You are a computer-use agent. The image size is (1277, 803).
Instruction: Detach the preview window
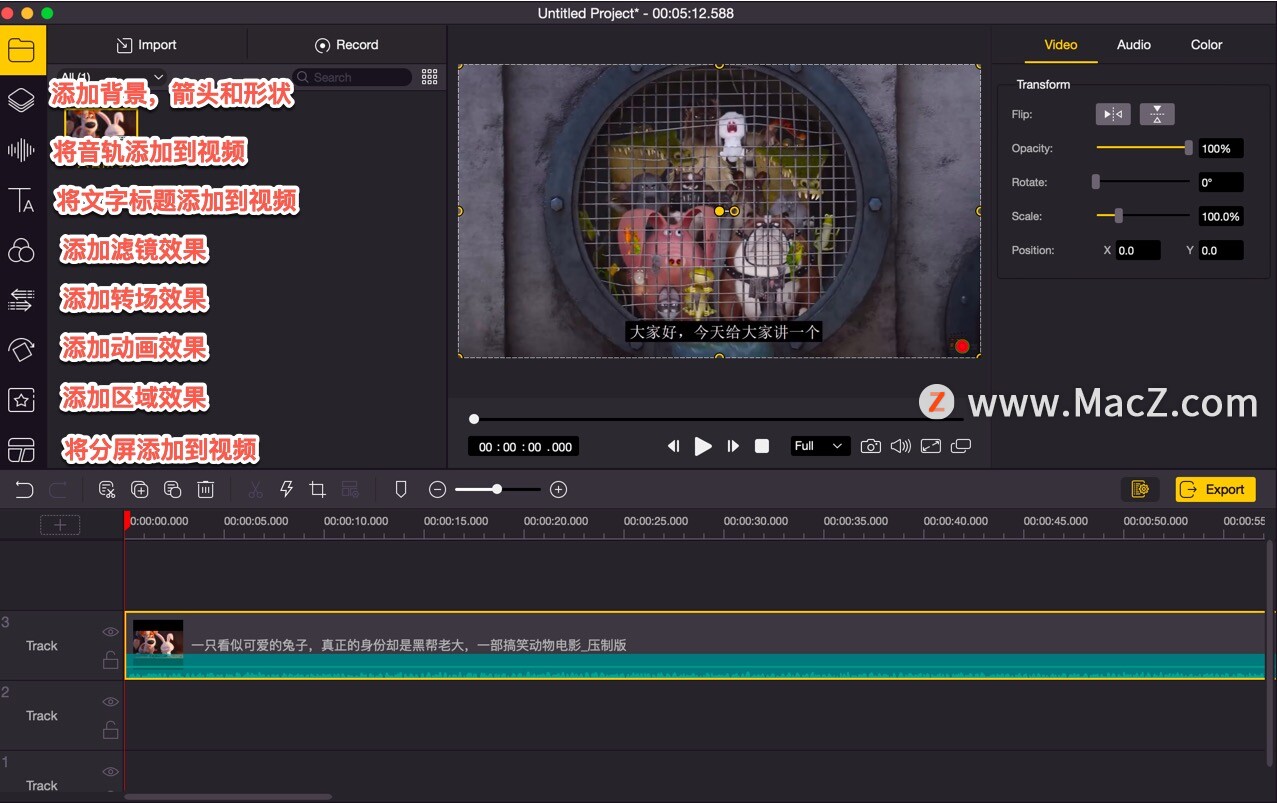(961, 446)
